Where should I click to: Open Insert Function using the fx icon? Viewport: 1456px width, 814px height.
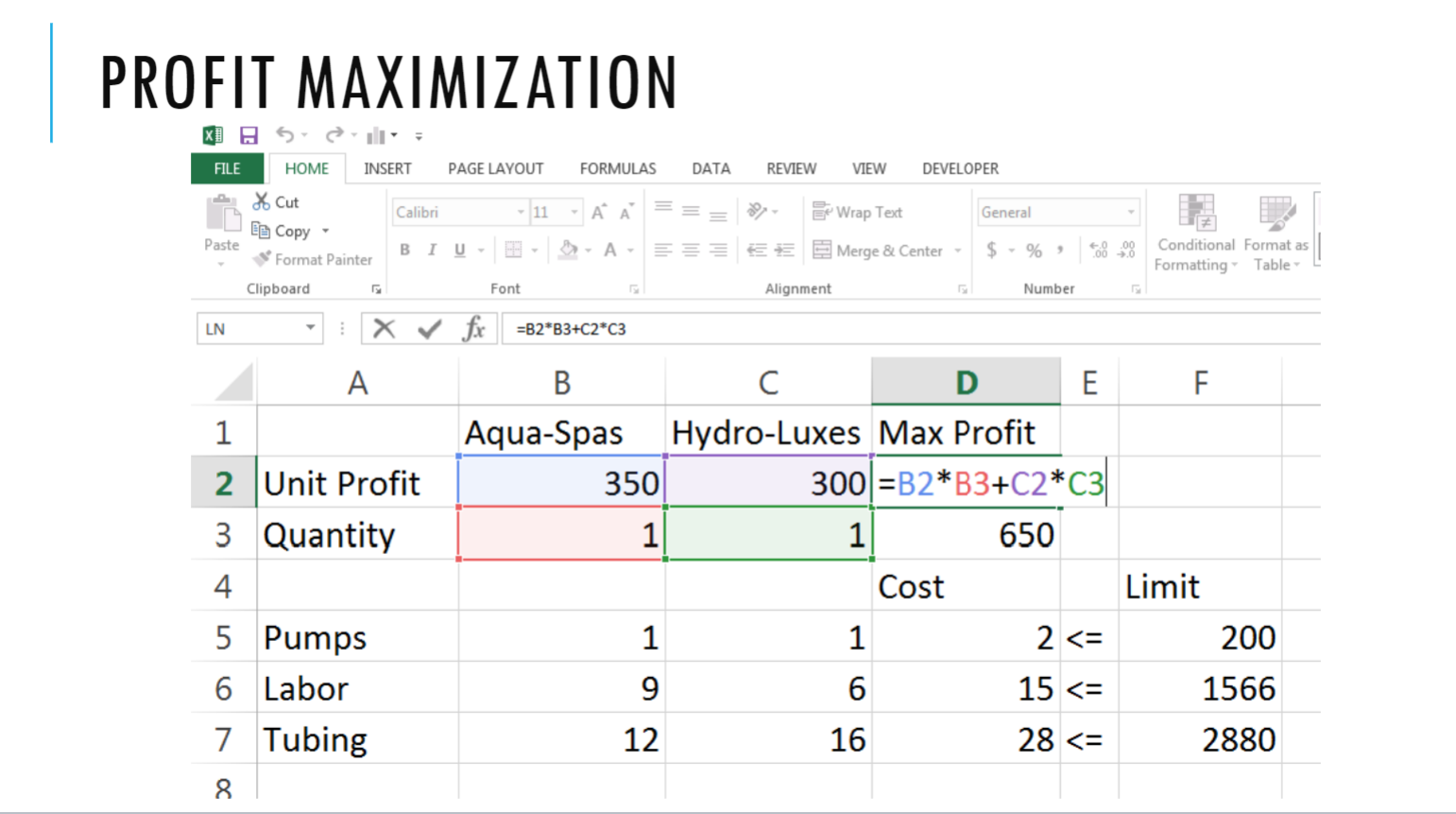473,328
